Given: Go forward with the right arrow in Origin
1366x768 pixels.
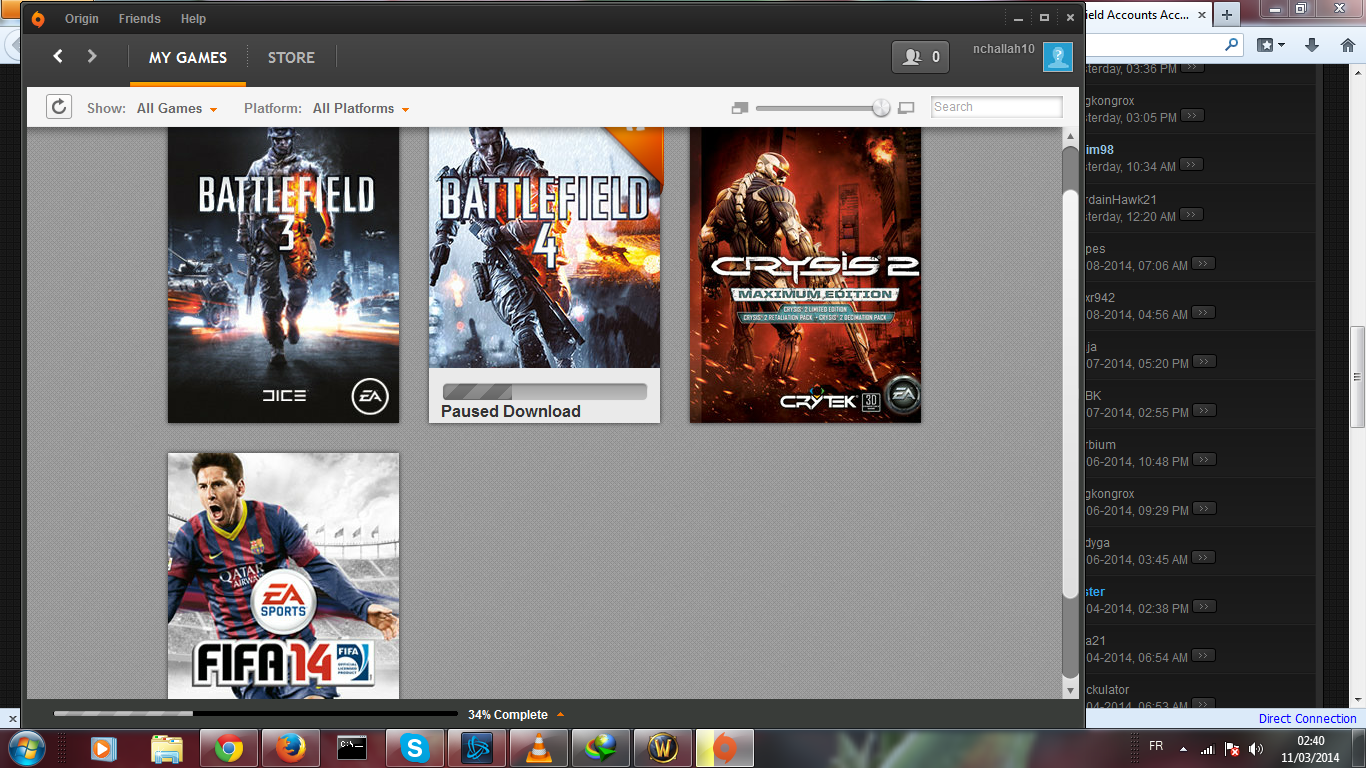Looking at the screenshot, I should [92, 57].
